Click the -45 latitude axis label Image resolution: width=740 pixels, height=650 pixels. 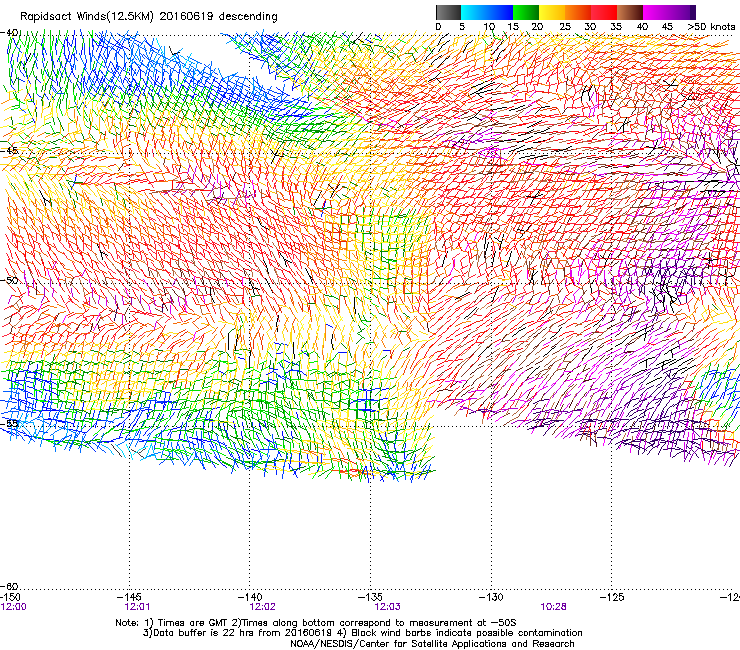point(9,151)
